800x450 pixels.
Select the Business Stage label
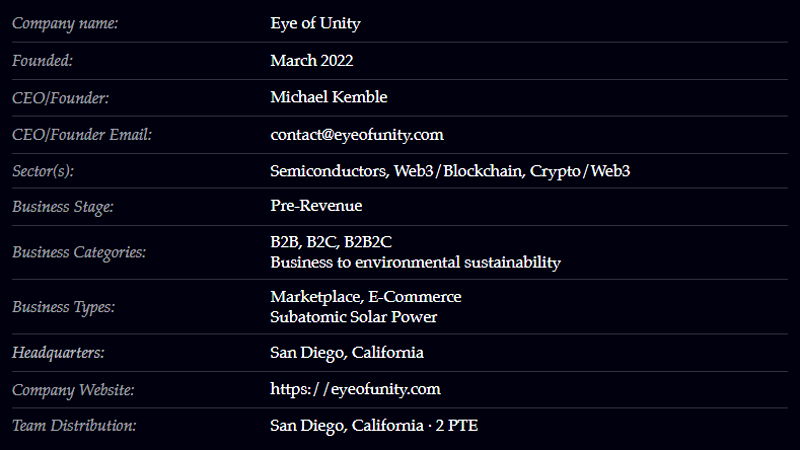[62, 207]
